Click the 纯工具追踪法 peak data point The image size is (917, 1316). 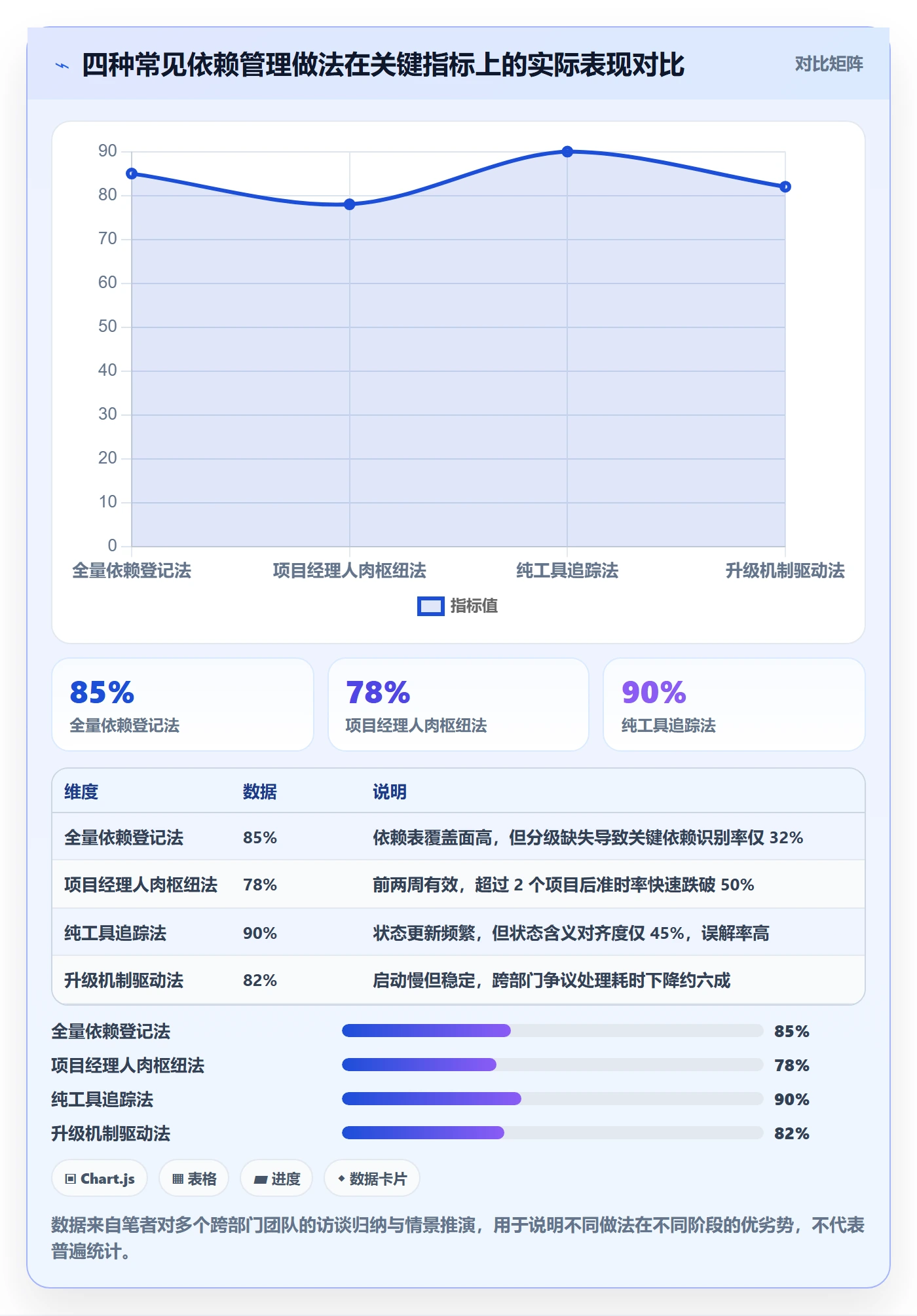(x=567, y=152)
